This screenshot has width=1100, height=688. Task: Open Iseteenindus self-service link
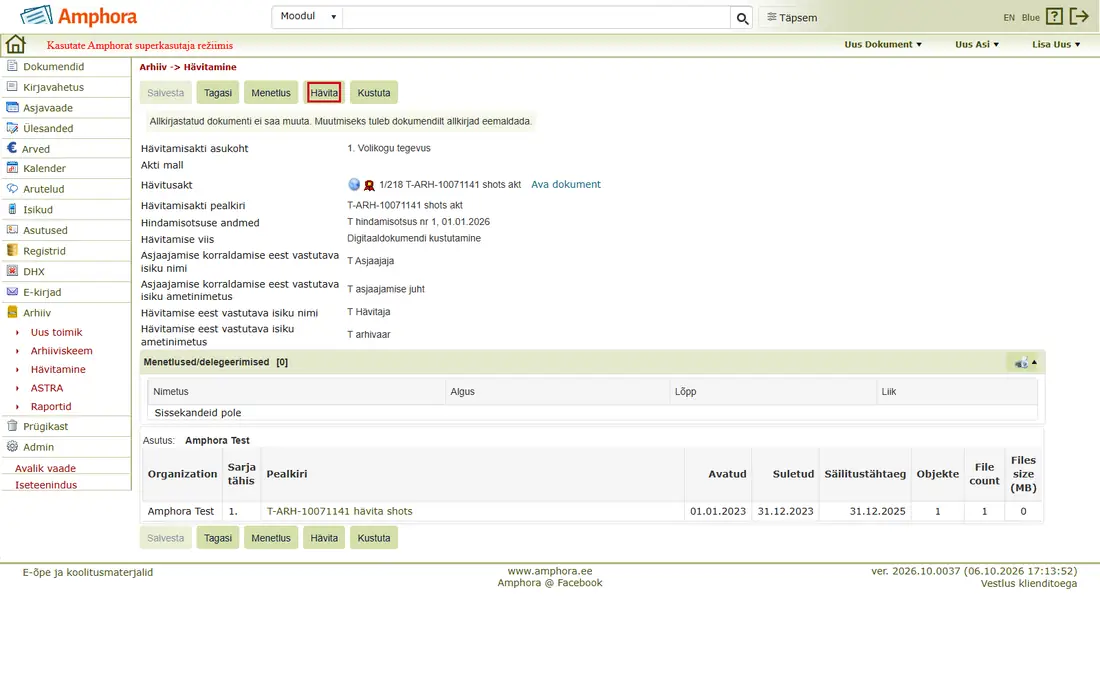pos(46,485)
